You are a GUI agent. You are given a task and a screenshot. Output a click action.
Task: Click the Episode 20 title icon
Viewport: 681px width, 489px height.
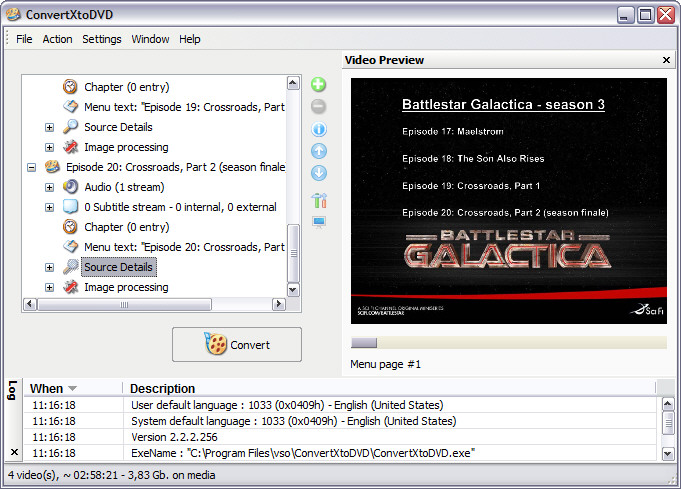coord(52,167)
